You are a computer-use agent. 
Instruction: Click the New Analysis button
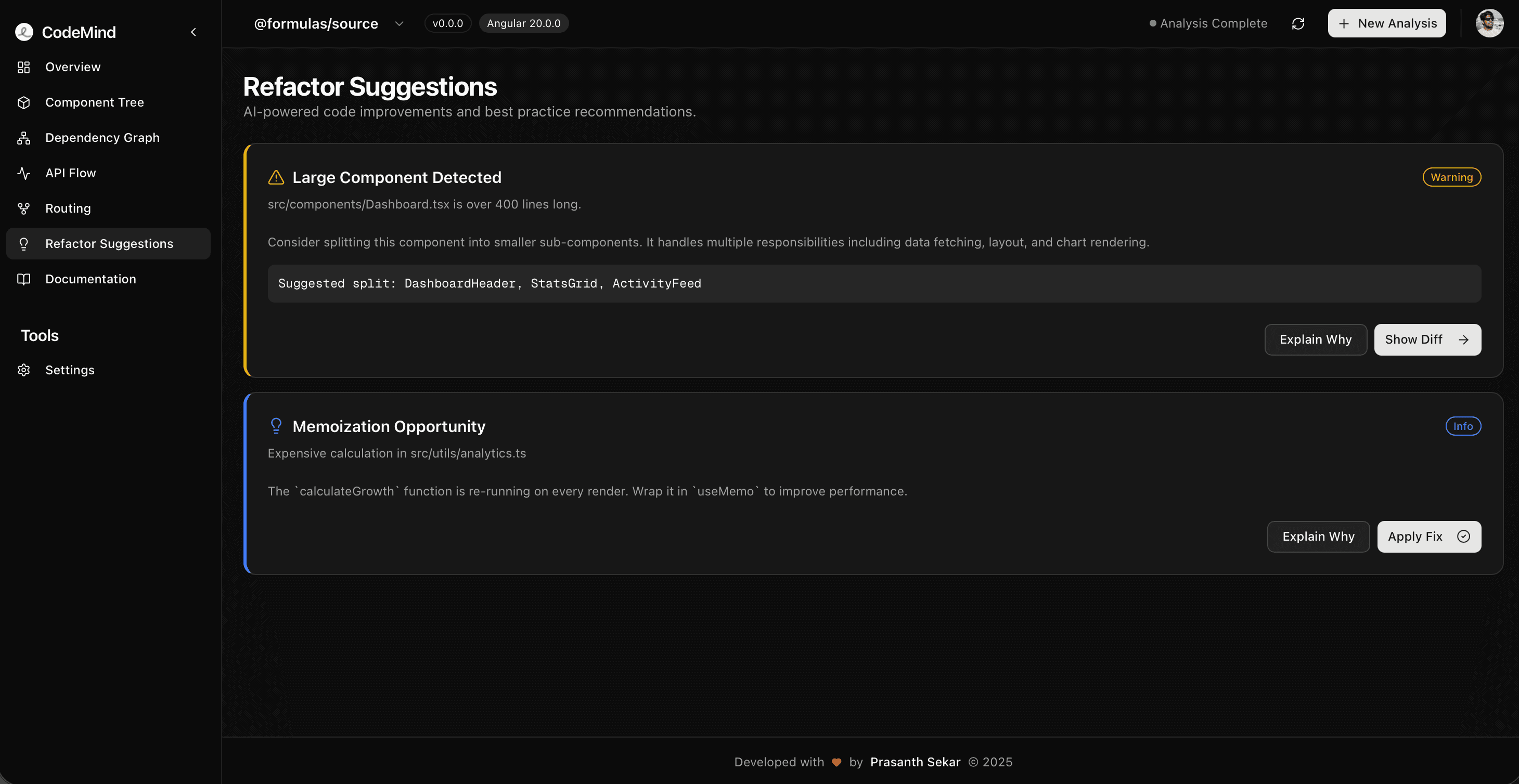1386,23
